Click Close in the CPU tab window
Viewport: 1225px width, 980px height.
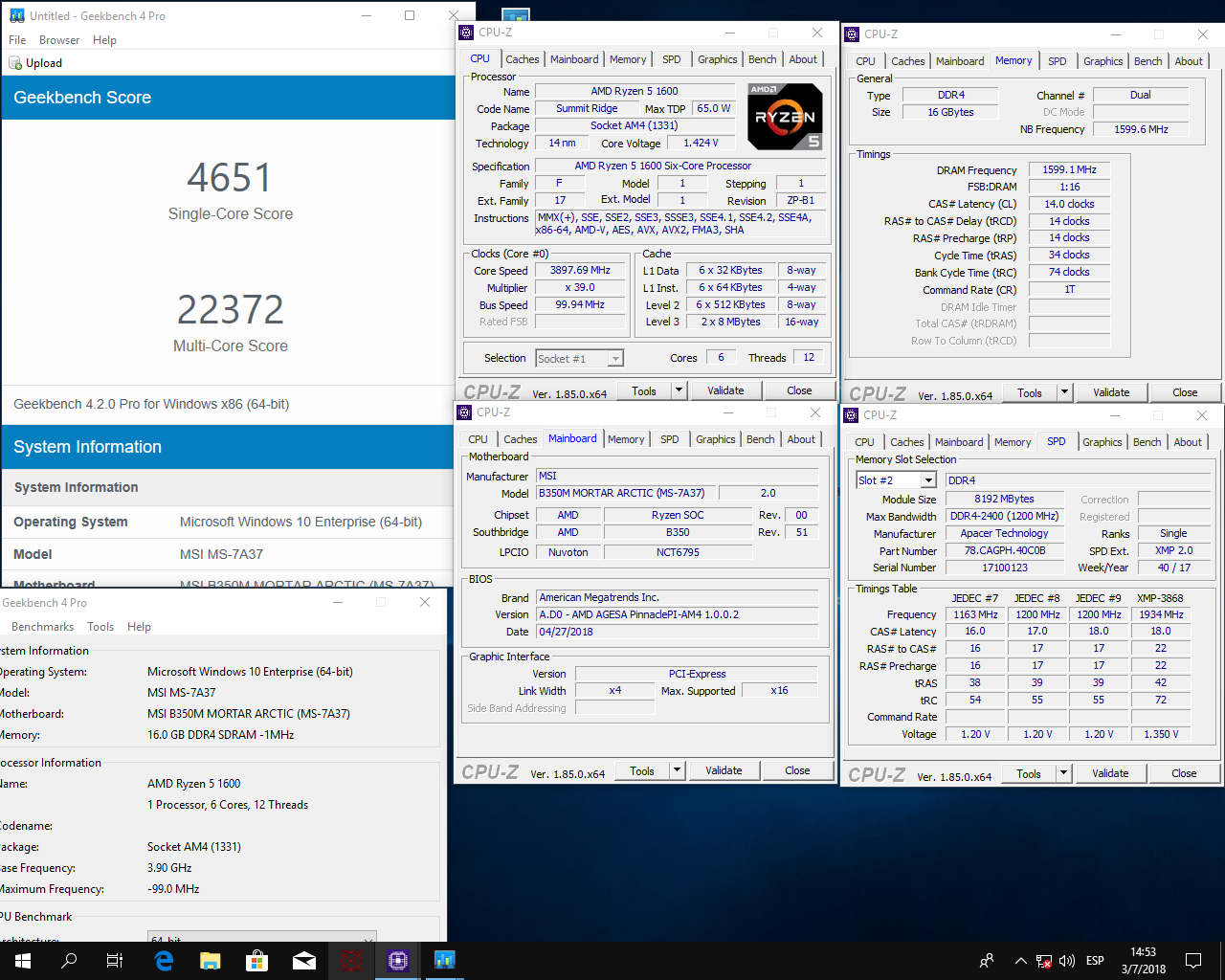(x=799, y=390)
